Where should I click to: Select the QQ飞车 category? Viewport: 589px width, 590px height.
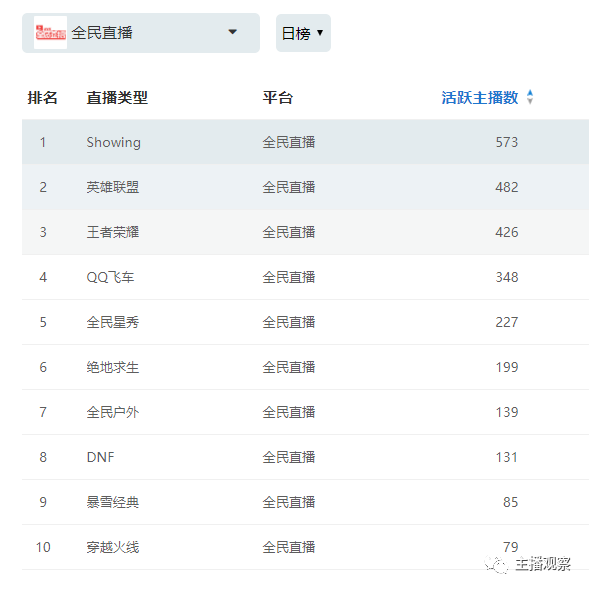[x=110, y=277]
